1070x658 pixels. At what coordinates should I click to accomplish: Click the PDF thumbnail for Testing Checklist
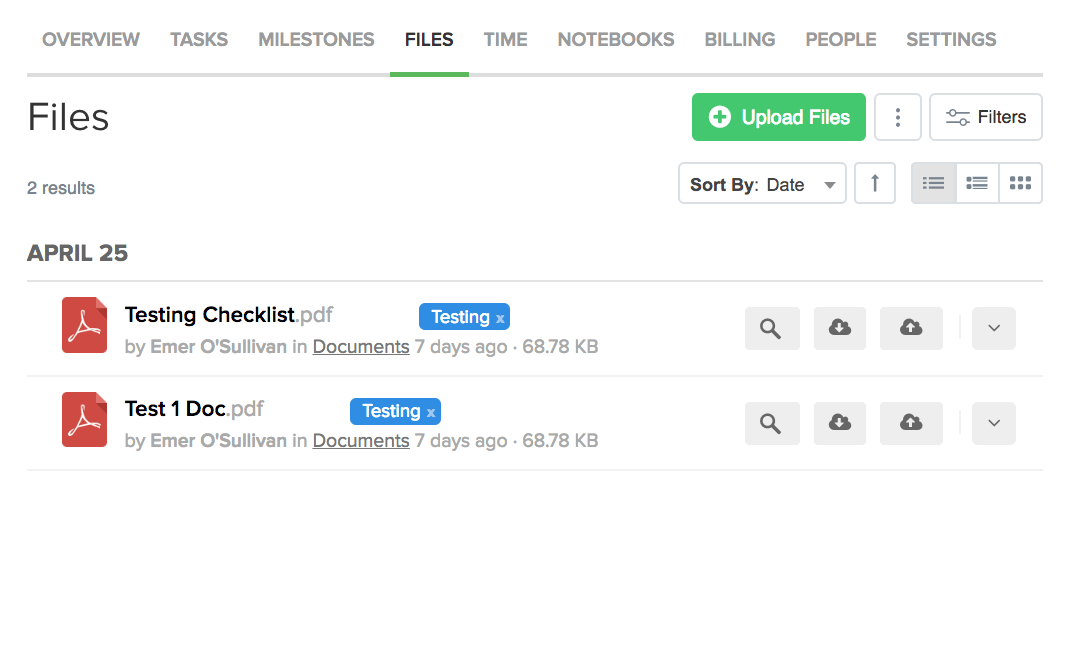(84, 325)
